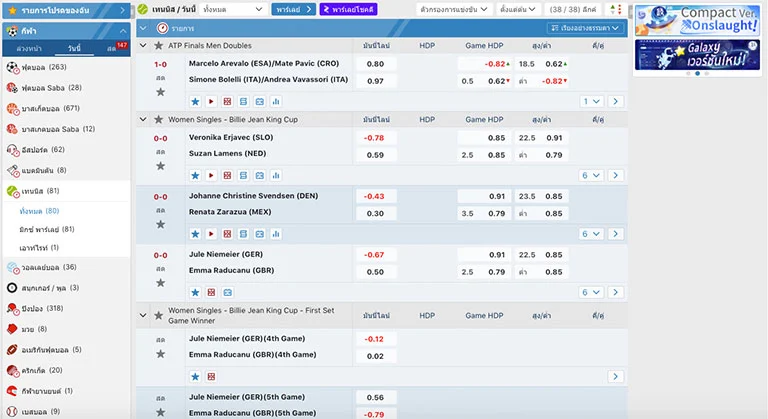Toggle favorite star for Svendsen vs Zarazua match
This screenshot has height=419, width=768.
pos(160,224)
